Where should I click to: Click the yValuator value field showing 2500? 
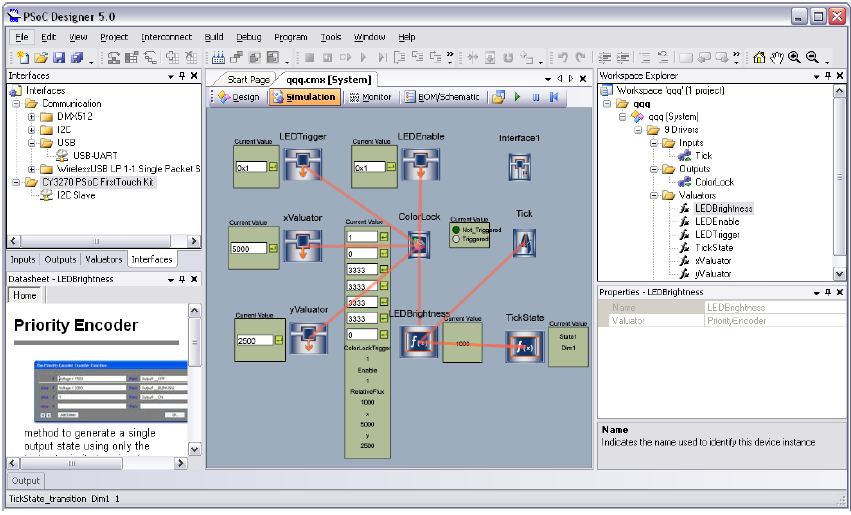pyautogui.click(x=255, y=340)
